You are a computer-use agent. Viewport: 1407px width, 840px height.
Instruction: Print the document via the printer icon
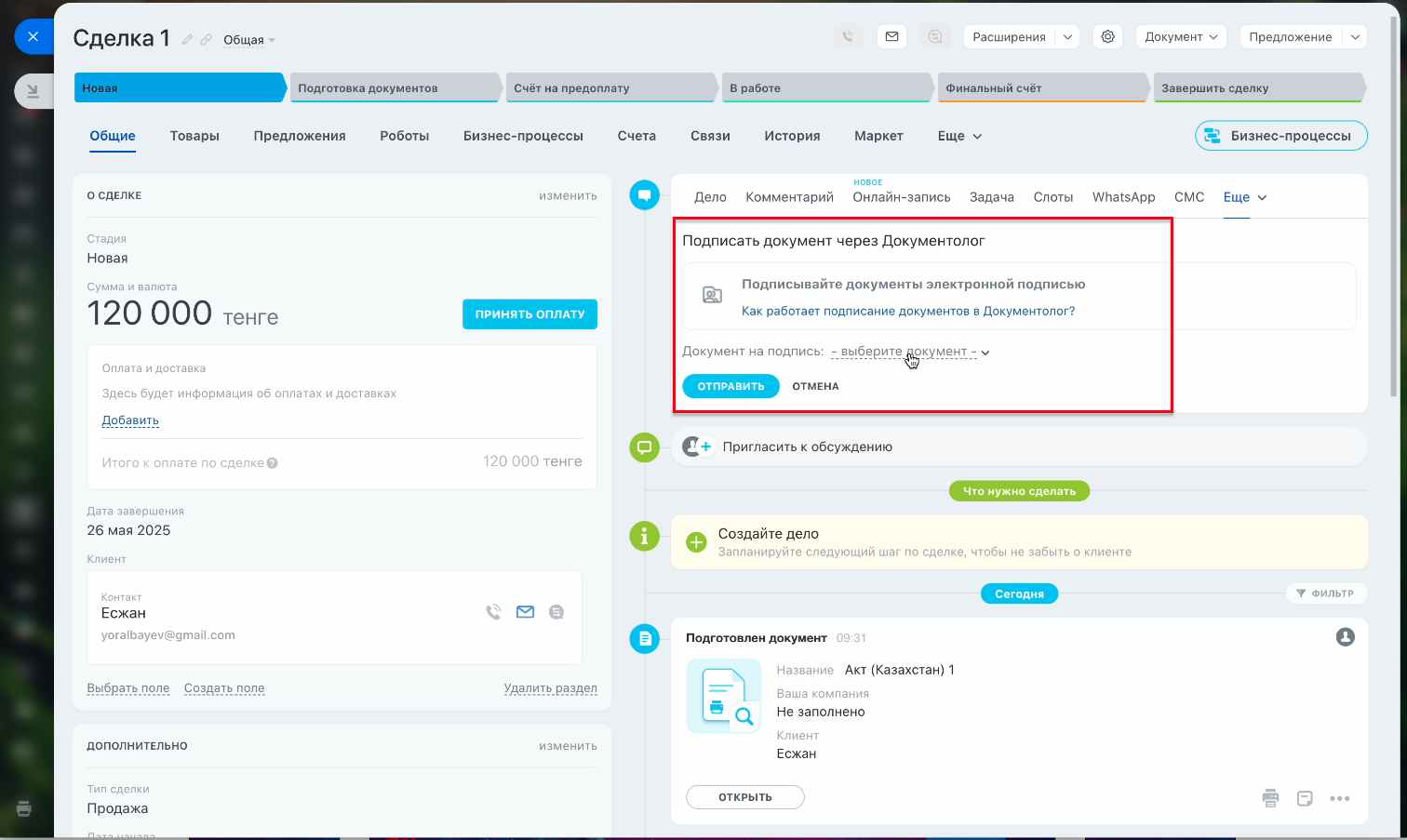(x=1270, y=798)
